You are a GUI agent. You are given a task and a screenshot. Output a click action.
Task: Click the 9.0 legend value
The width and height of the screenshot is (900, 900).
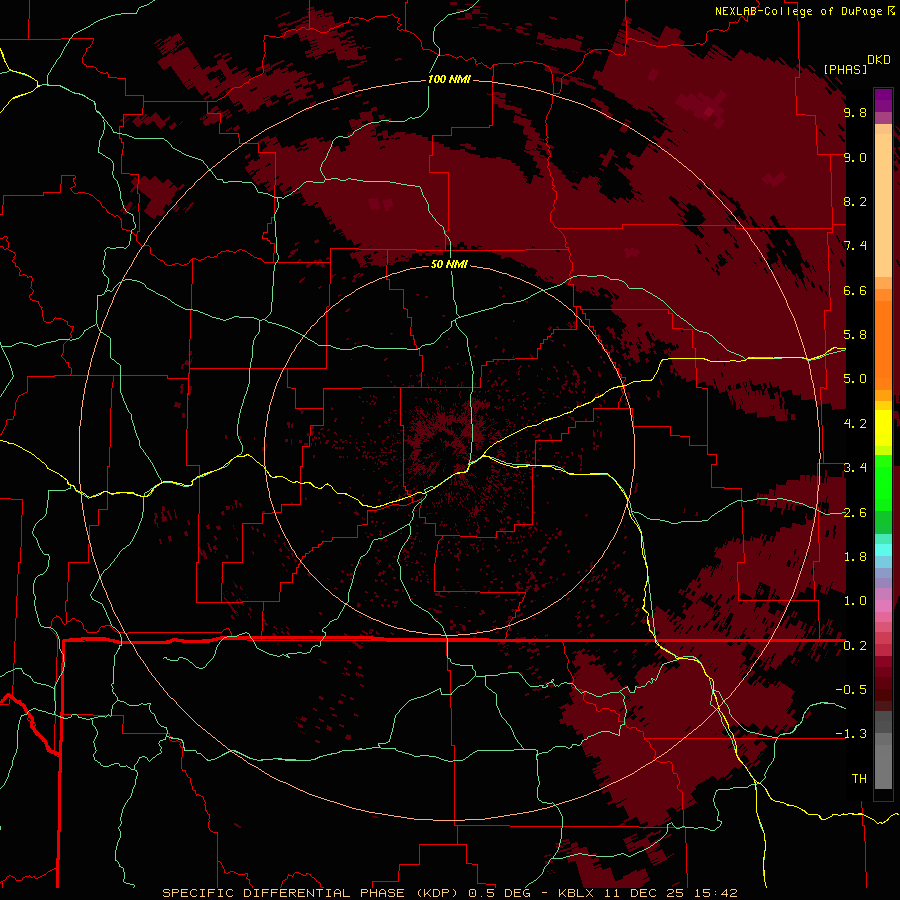tap(855, 157)
